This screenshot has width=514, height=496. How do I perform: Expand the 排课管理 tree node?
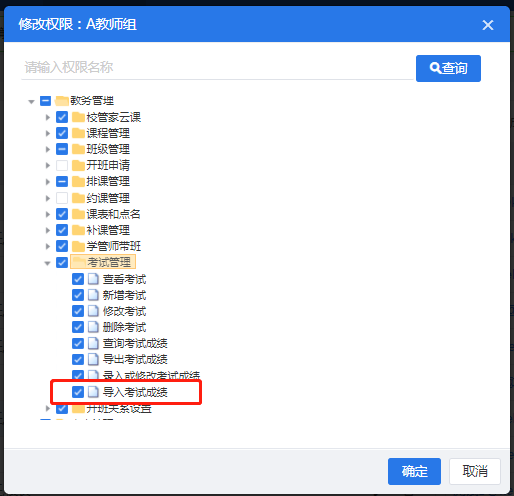[48, 182]
